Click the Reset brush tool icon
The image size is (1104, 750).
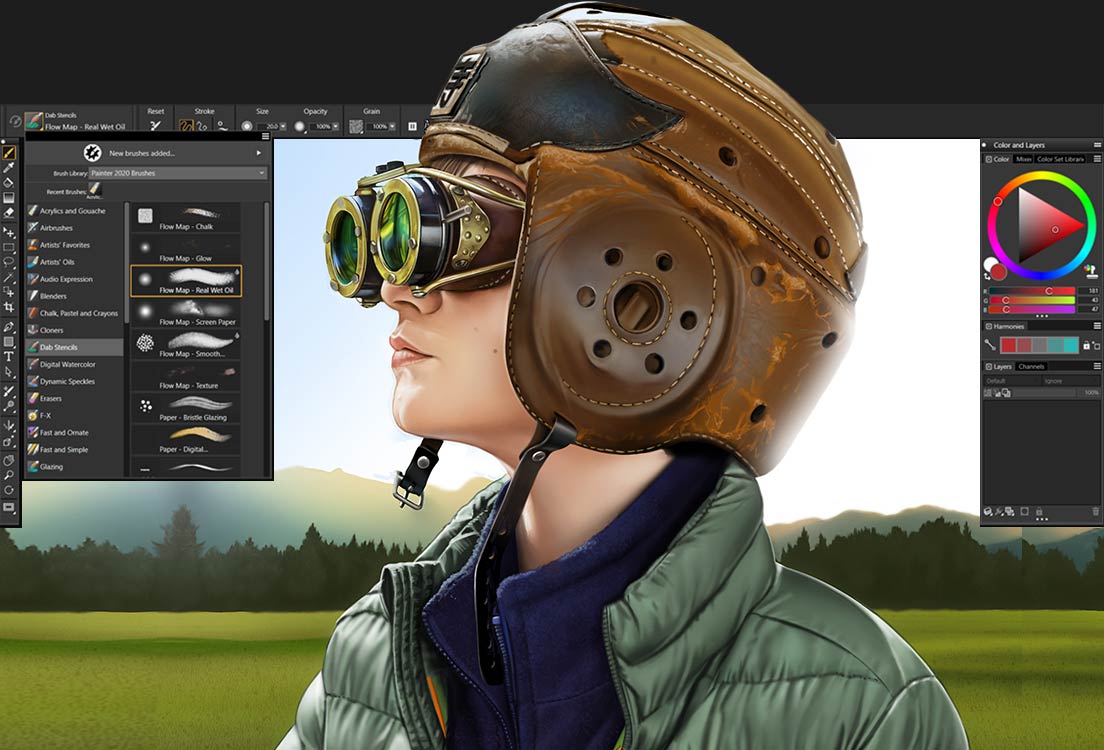point(155,124)
